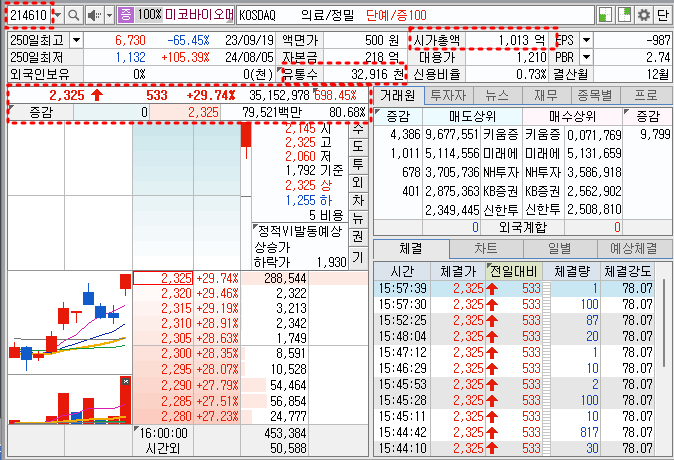Click the 정적VI발동예상 label
The height and width of the screenshot is (460, 674).
(x=300, y=231)
